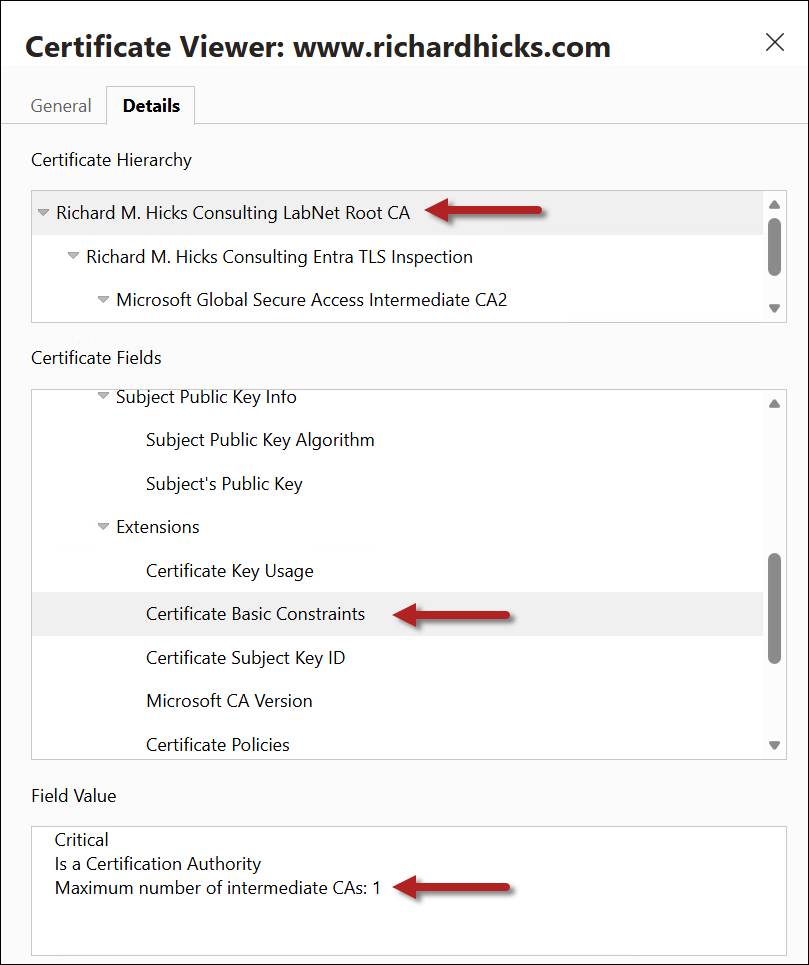Click 'Is a Certification Authority' text
Viewport: 809px width, 965px height.
[x=158, y=864]
